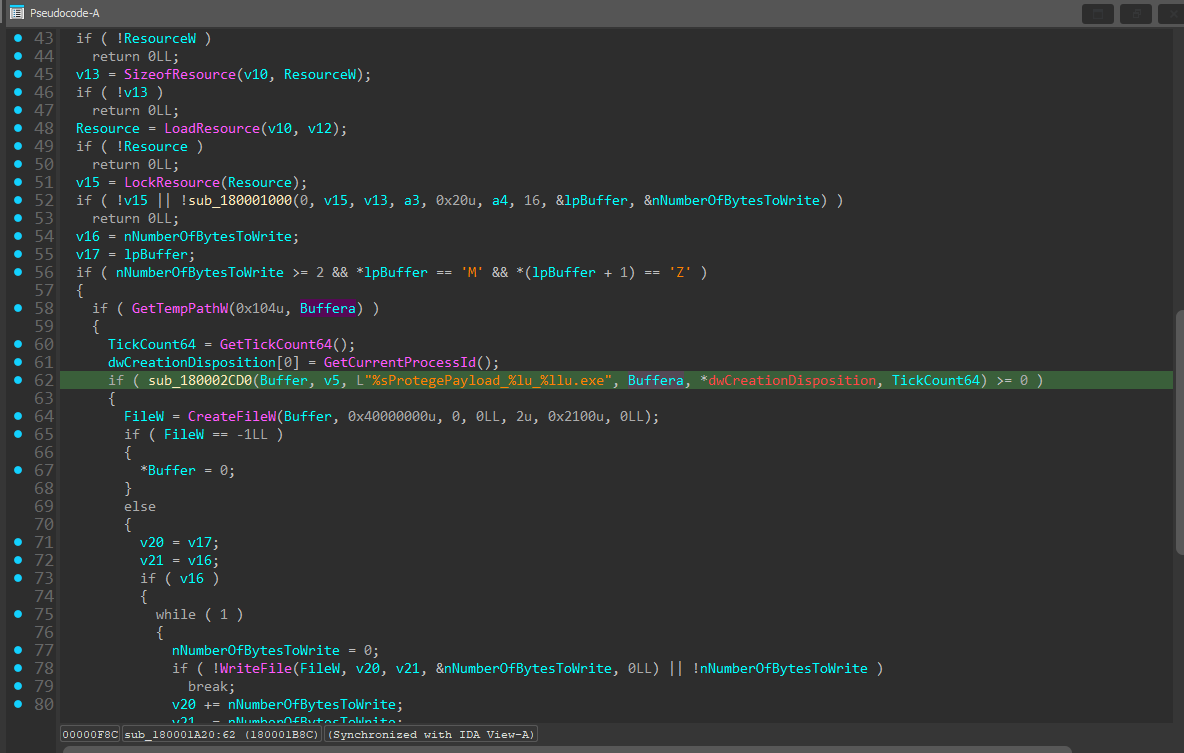Image resolution: width=1184 pixels, height=753 pixels.
Task: Toggle breakpoint dot on line 78
Action: pos(18,668)
